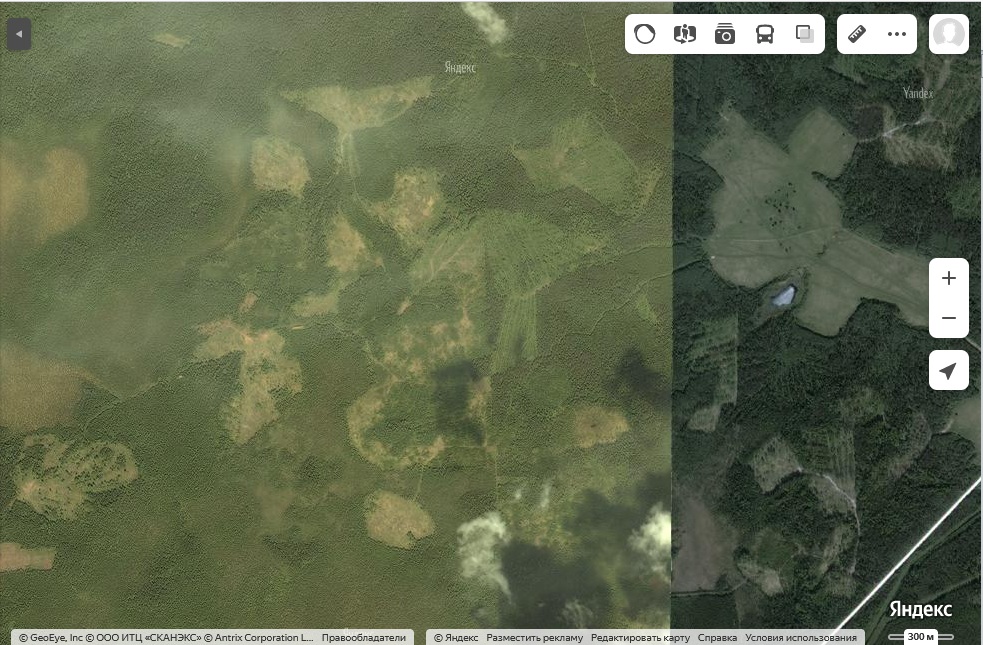Click the 300 м scale indicator

[x=921, y=636]
